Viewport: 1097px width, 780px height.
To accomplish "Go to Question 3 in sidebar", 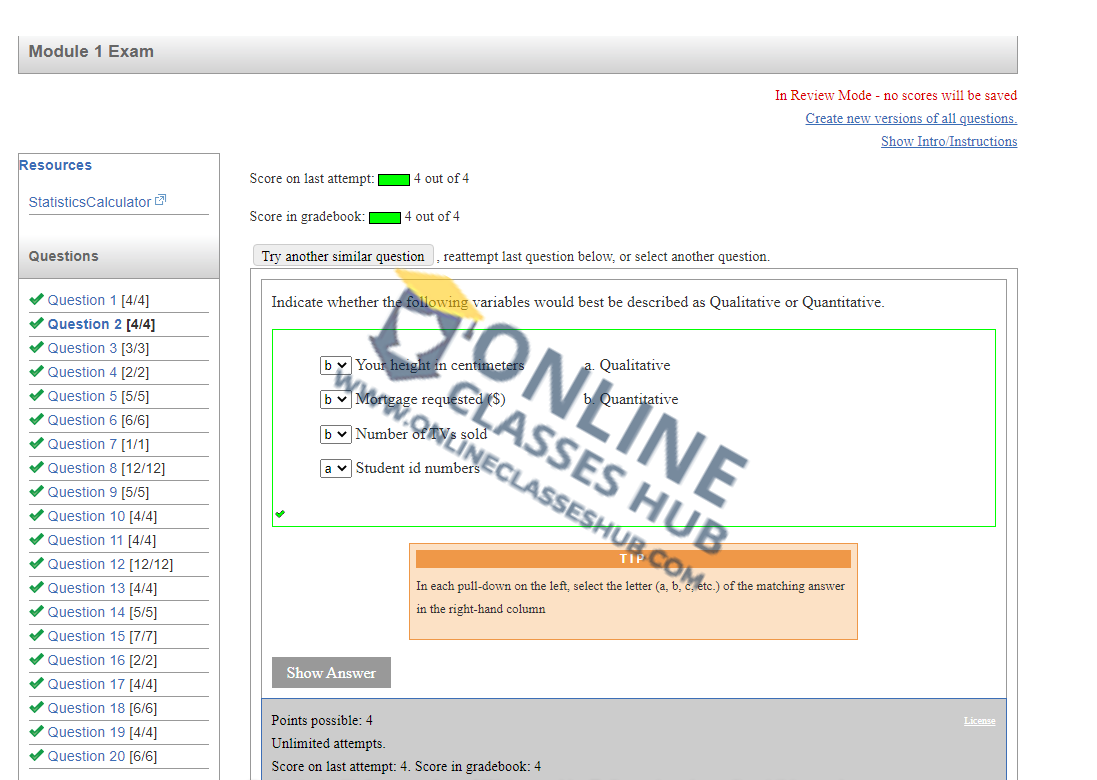I will coord(82,348).
